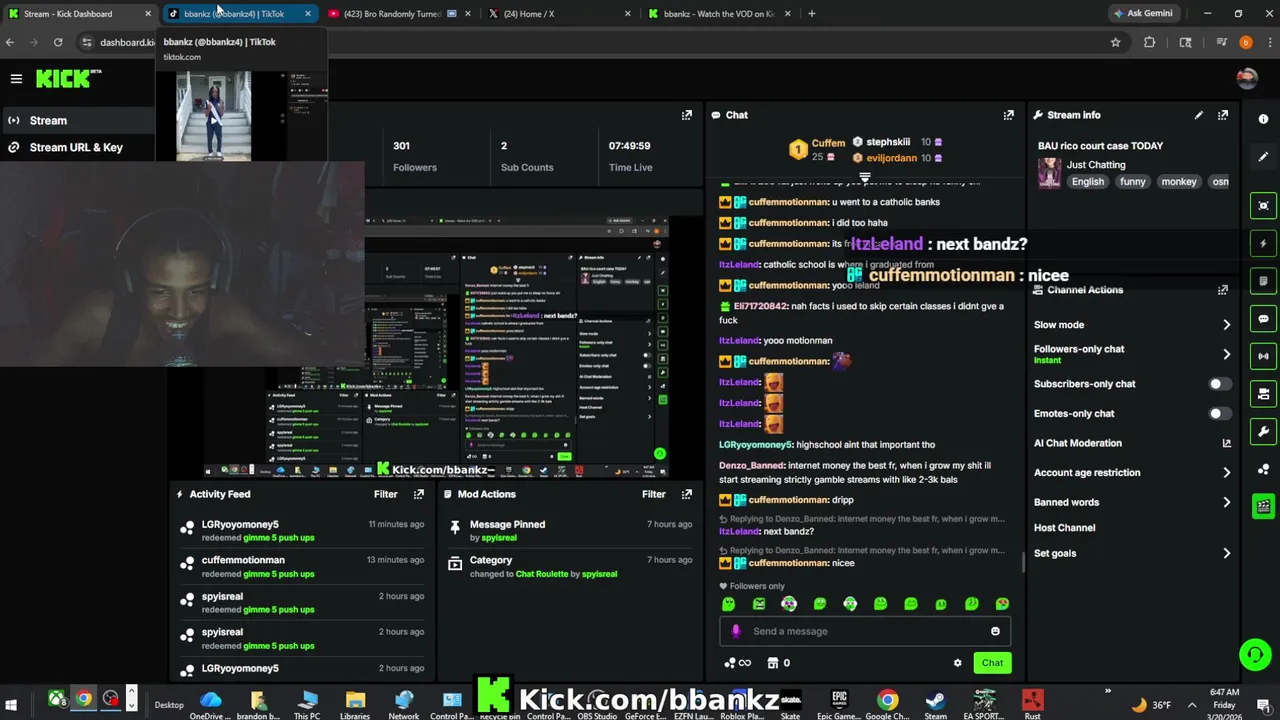Image resolution: width=1280 pixels, height=720 pixels.
Task: Pop out the Chat panel
Action: click(x=1008, y=115)
